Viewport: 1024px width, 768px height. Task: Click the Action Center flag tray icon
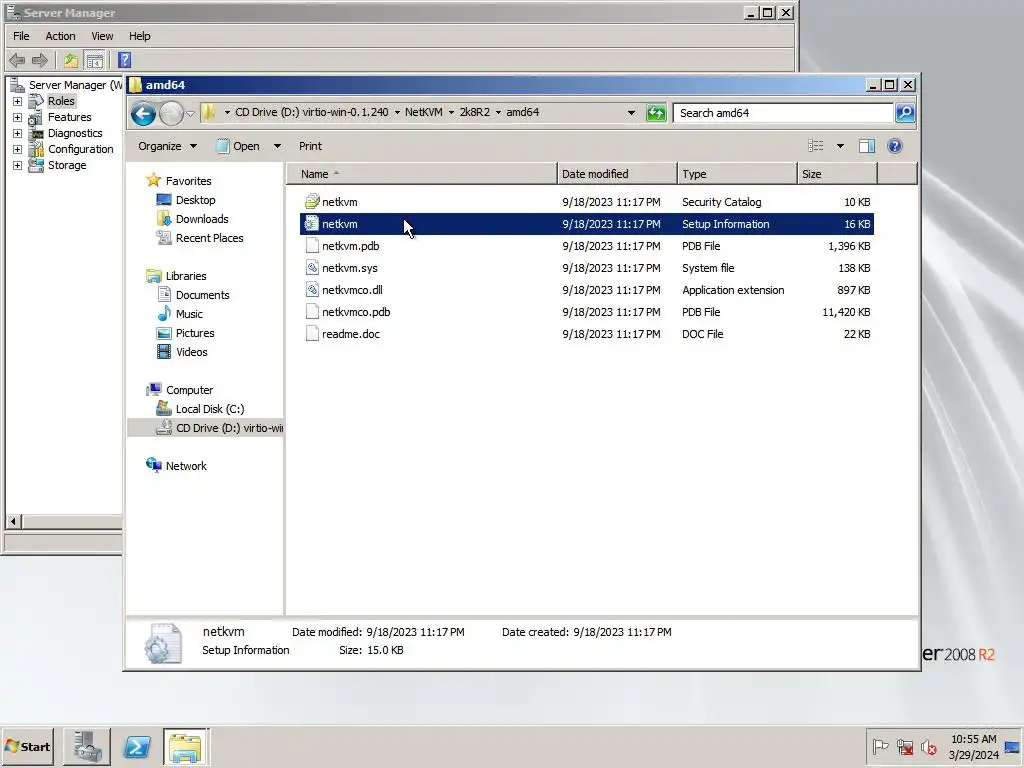[x=880, y=746]
